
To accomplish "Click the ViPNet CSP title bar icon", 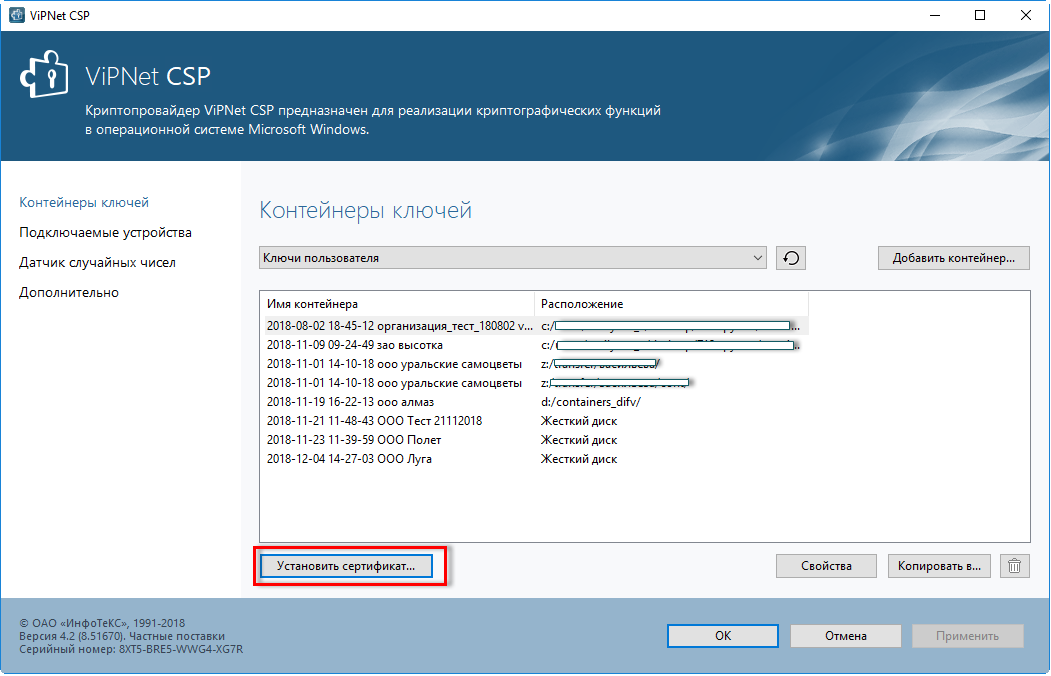I will [x=16, y=15].
